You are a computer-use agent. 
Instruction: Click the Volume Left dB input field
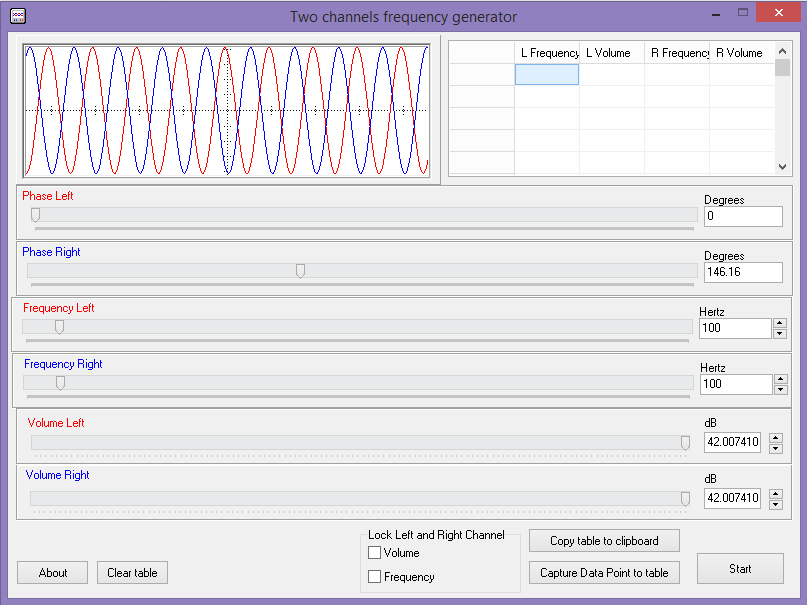click(732, 442)
